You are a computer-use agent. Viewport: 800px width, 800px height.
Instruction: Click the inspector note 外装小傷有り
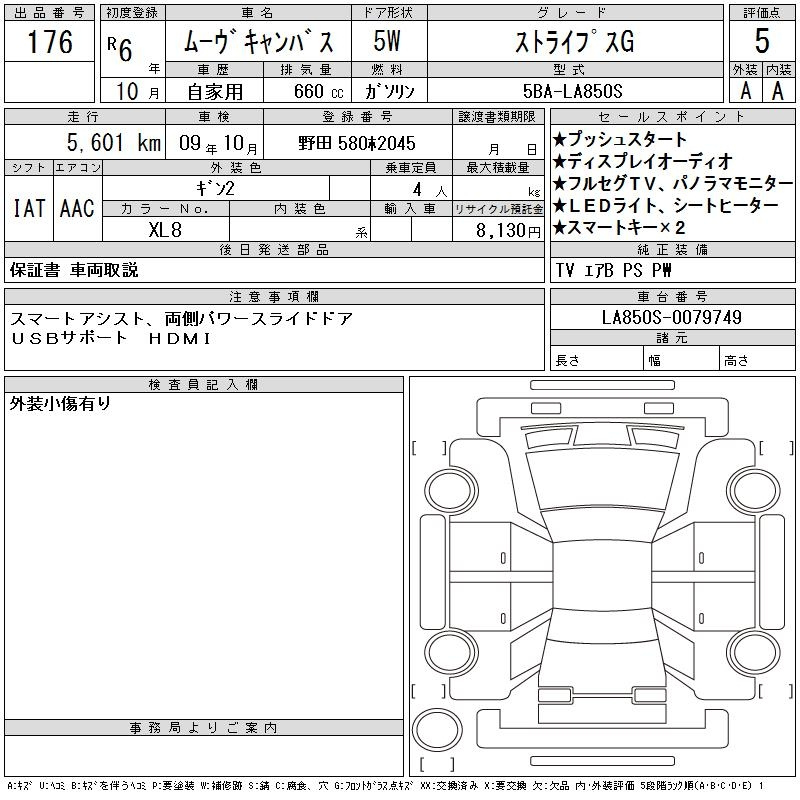click(x=60, y=404)
